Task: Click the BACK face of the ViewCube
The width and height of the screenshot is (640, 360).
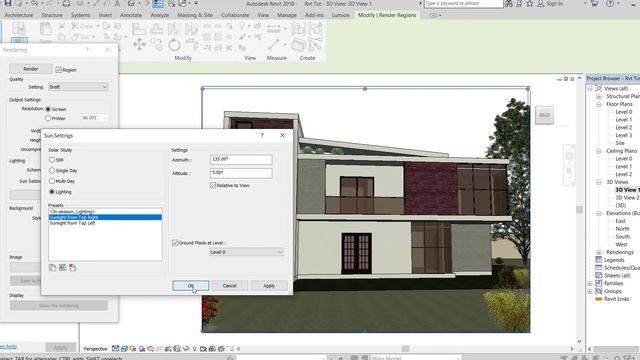Action: pyautogui.click(x=544, y=115)
